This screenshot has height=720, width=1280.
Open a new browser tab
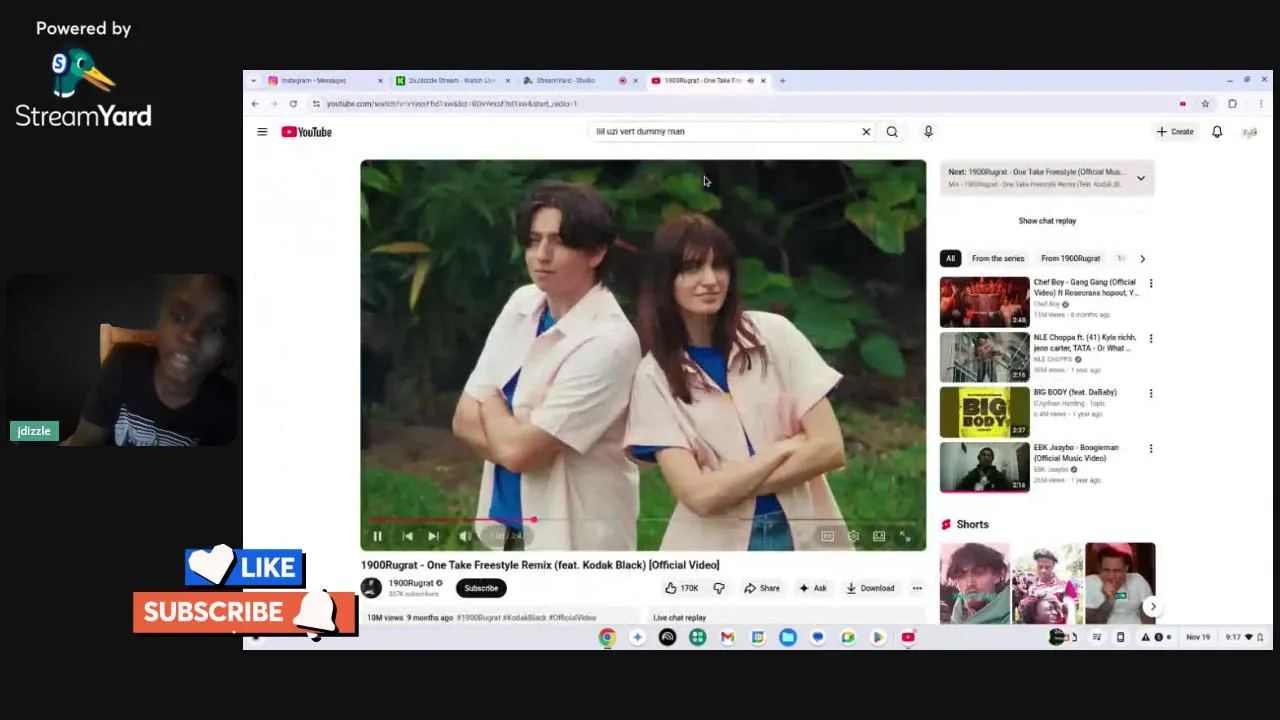(x=782, y=81)
